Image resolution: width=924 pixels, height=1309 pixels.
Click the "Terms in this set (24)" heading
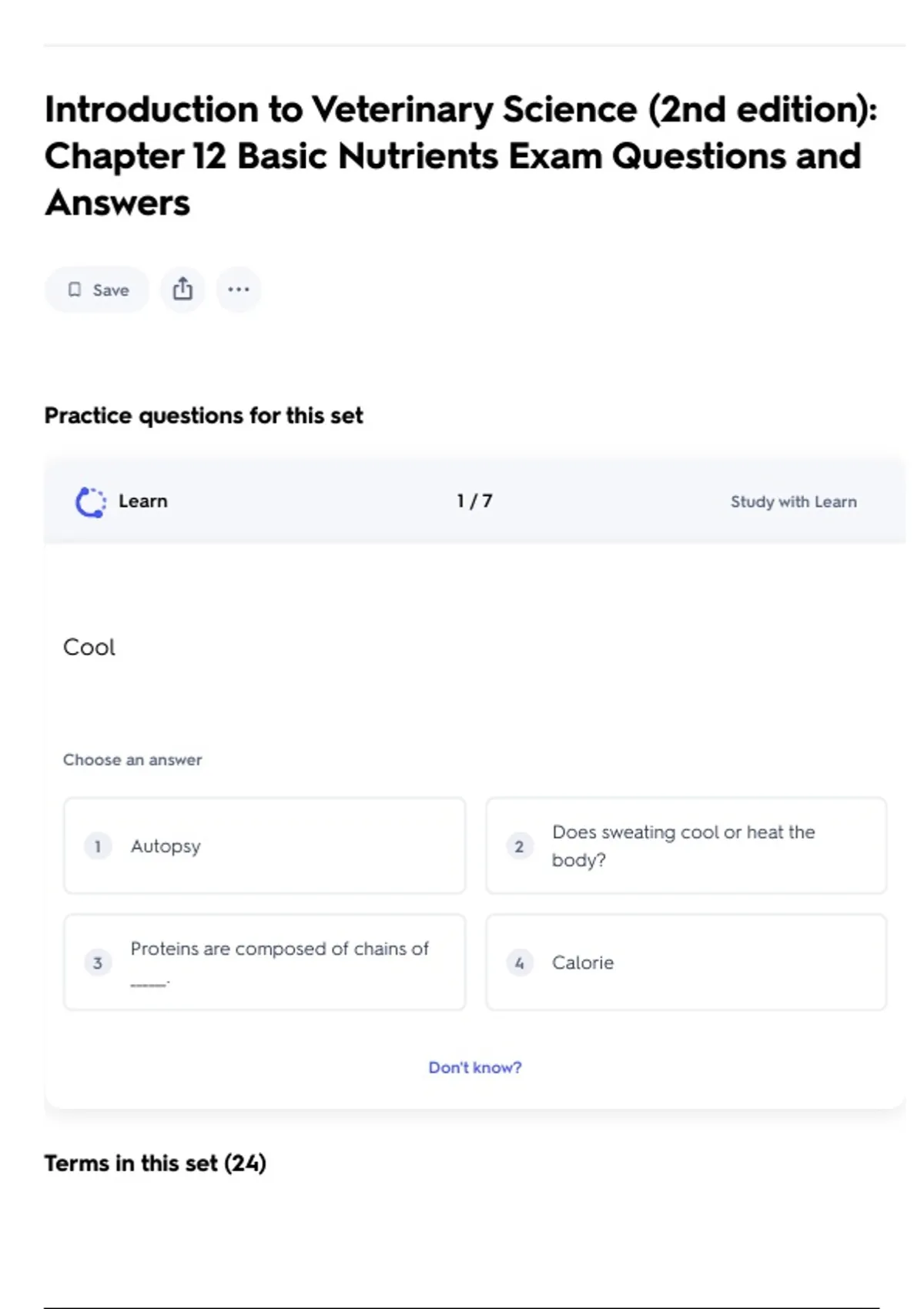click(155, 1163)
